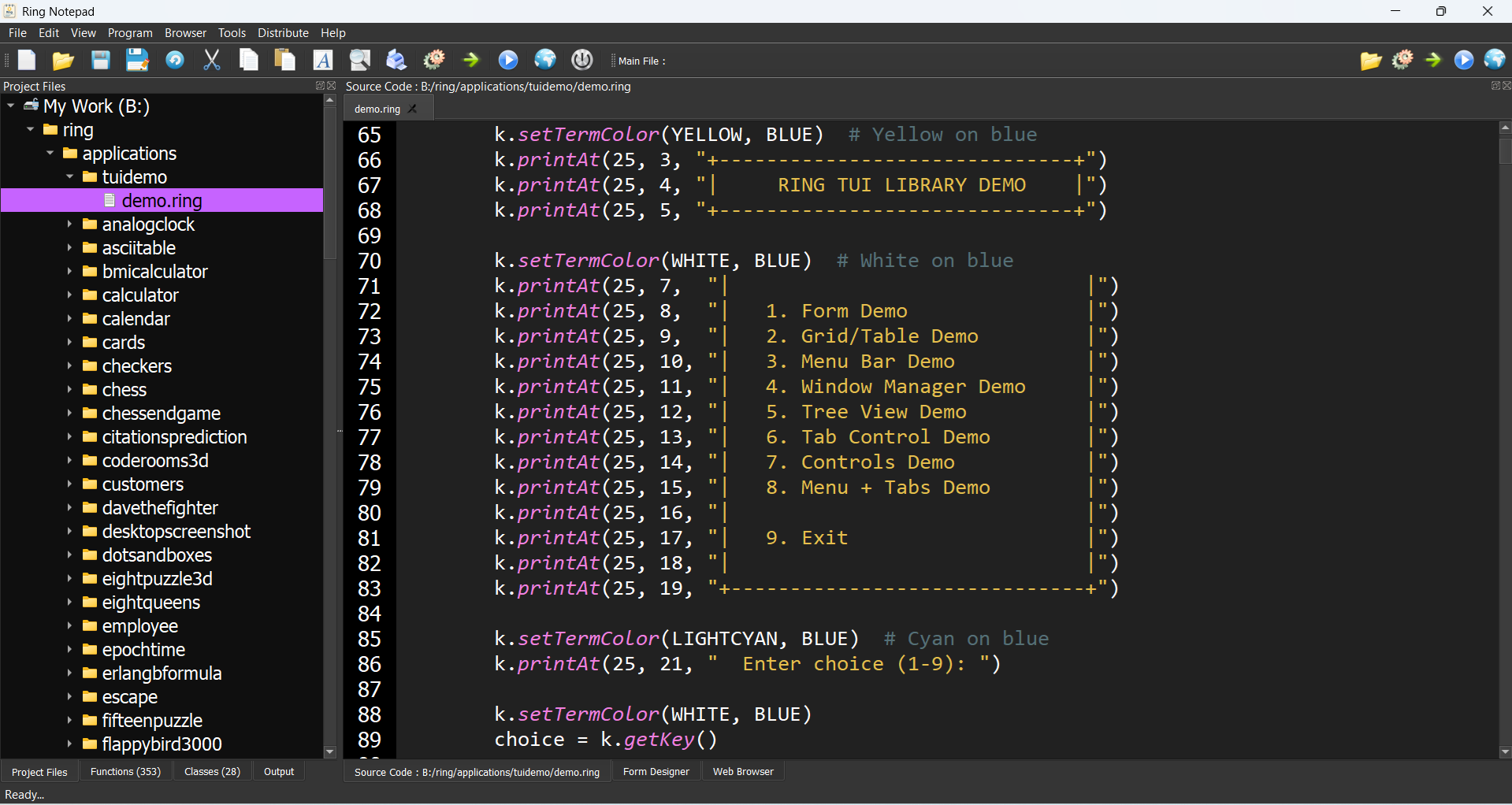Click the Undo circular arrow icon

[x=175, y=61]
